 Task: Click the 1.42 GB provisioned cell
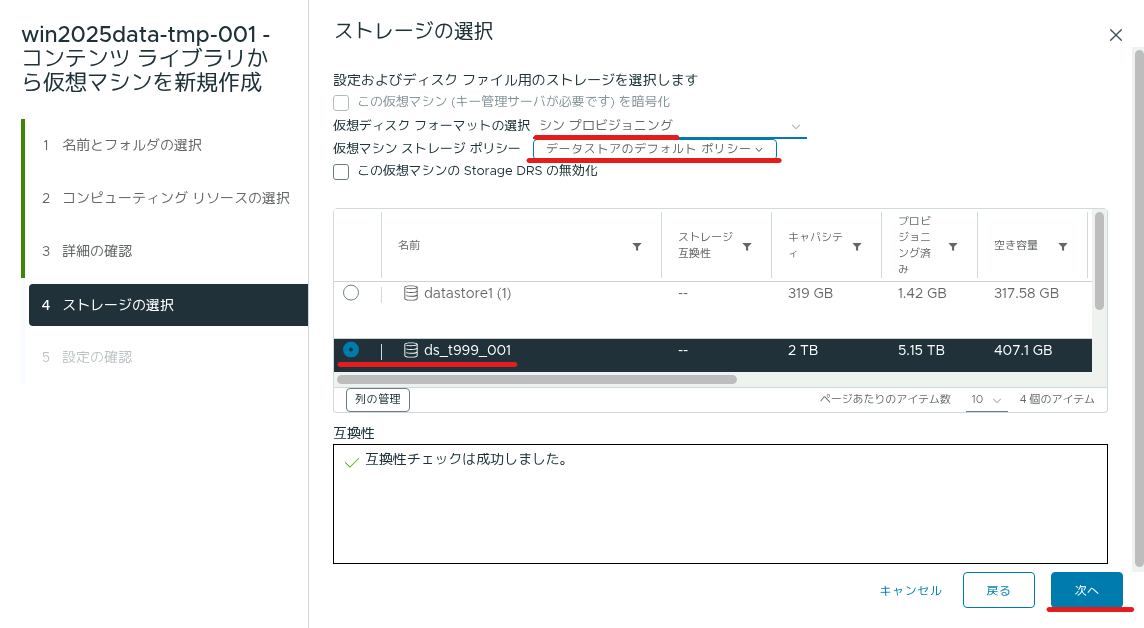pos(921,293)
